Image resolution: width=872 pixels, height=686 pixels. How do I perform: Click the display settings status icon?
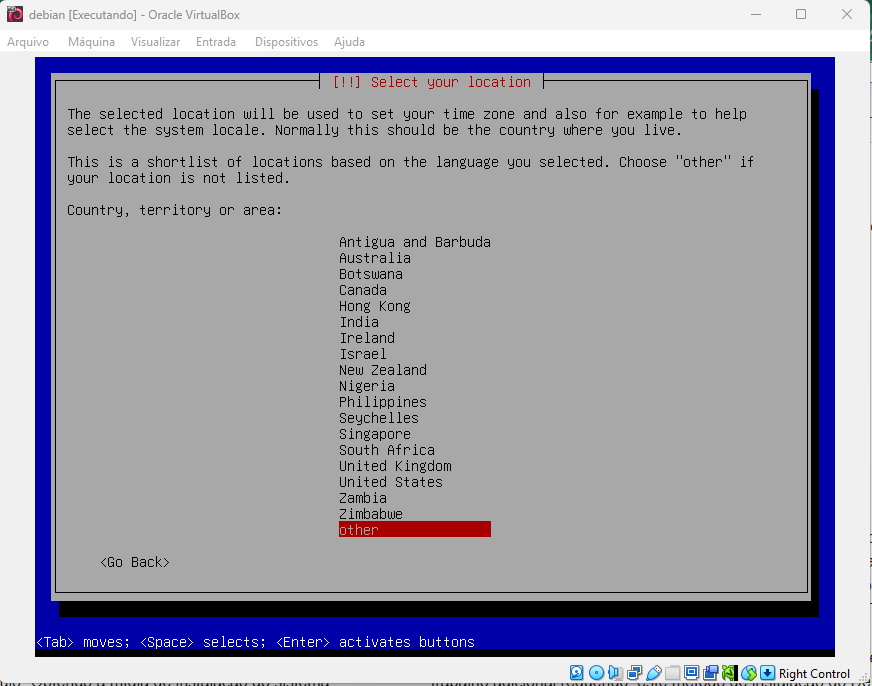tap(691, 673)
